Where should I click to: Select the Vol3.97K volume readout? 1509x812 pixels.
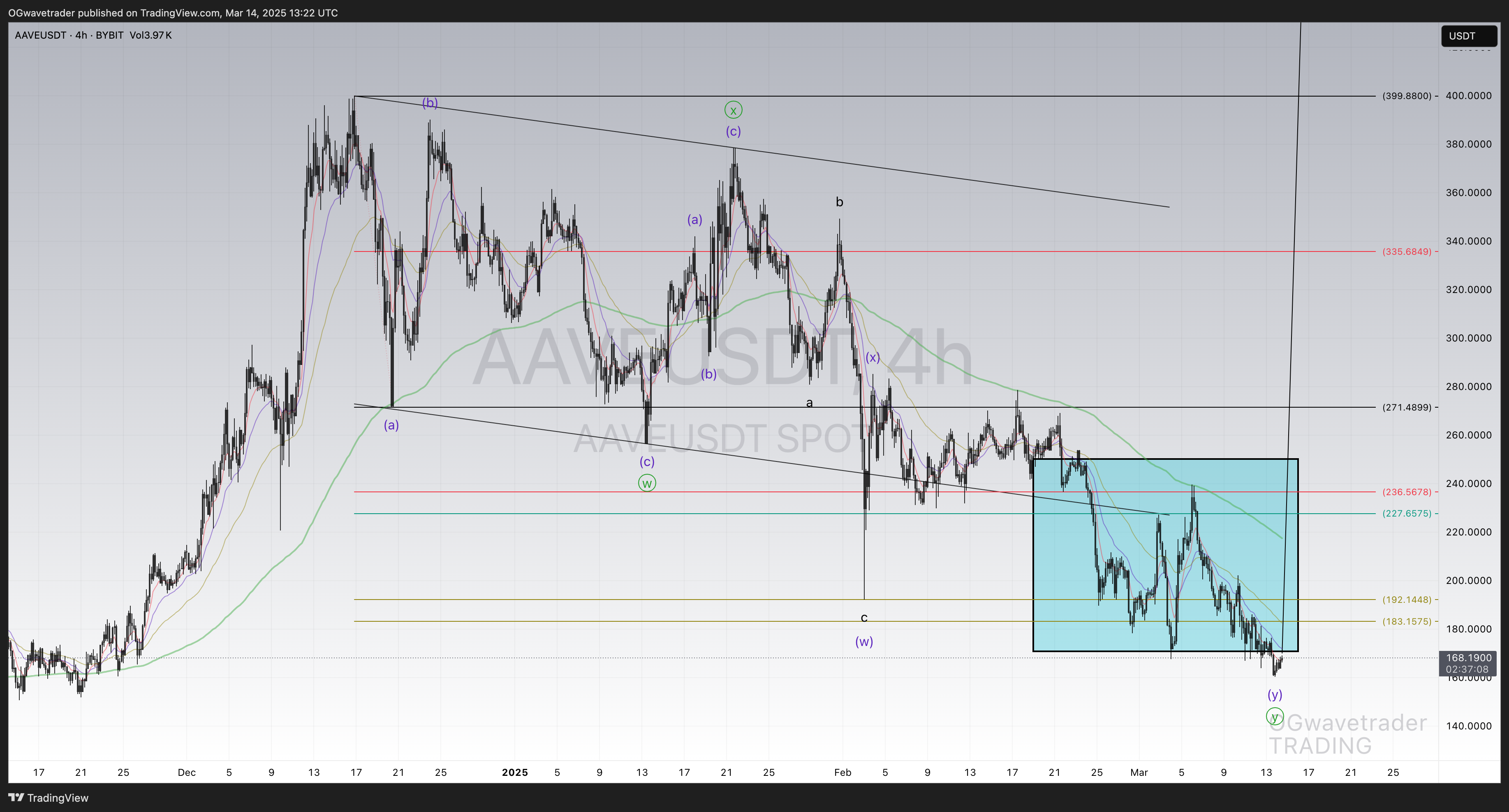[x=150, y=35]
